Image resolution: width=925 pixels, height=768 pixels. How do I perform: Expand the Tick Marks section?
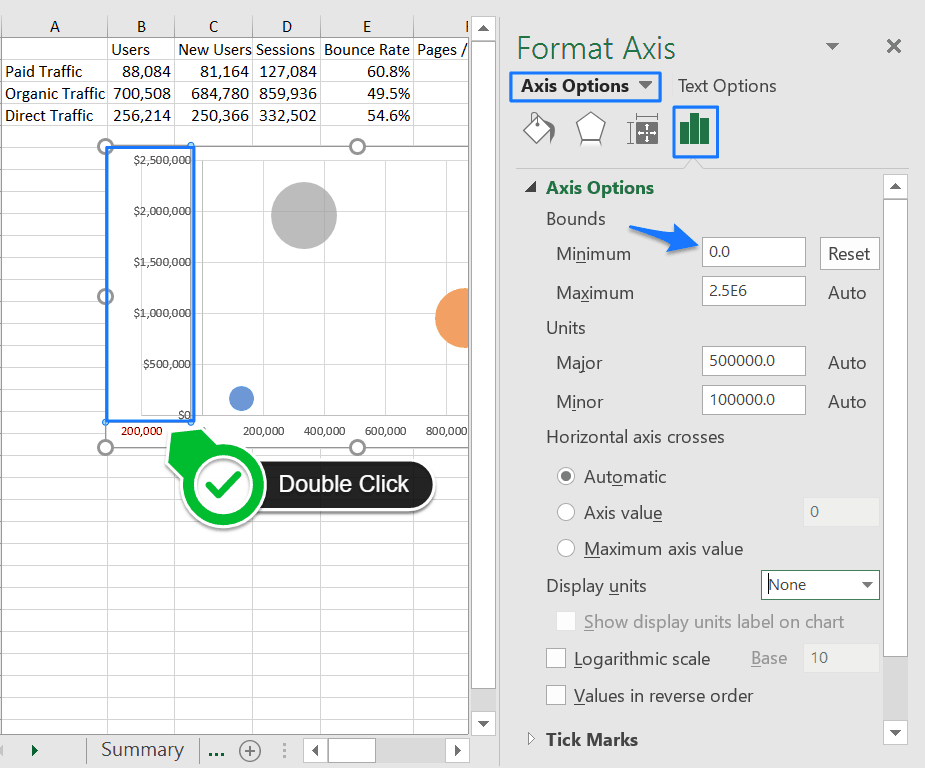pyautogui.click(x=531, y=739)
